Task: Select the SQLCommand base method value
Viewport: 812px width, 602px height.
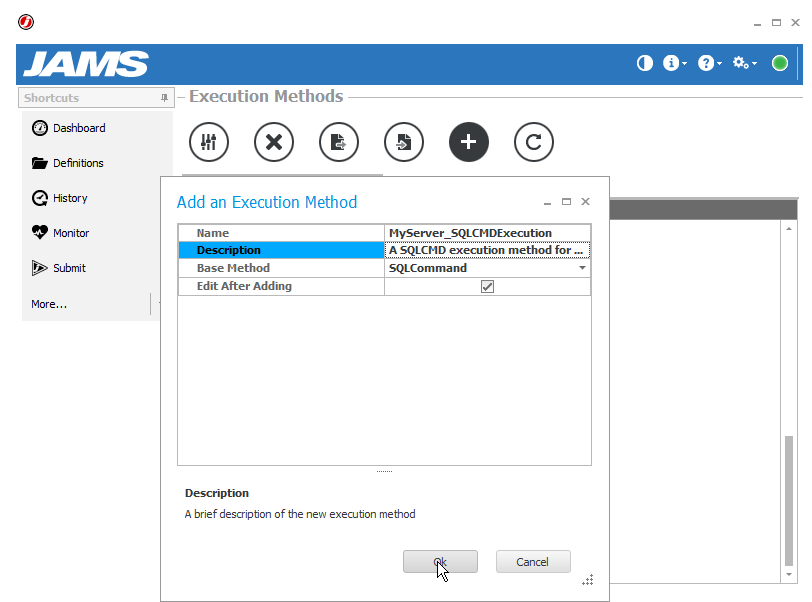Action: pos(428,268)
